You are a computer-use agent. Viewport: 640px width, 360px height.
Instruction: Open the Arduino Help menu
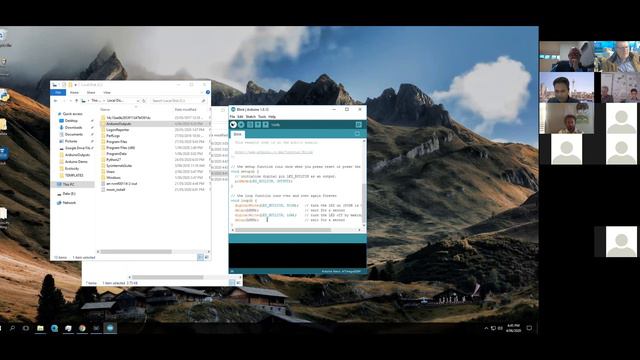[x=272, y=117]
